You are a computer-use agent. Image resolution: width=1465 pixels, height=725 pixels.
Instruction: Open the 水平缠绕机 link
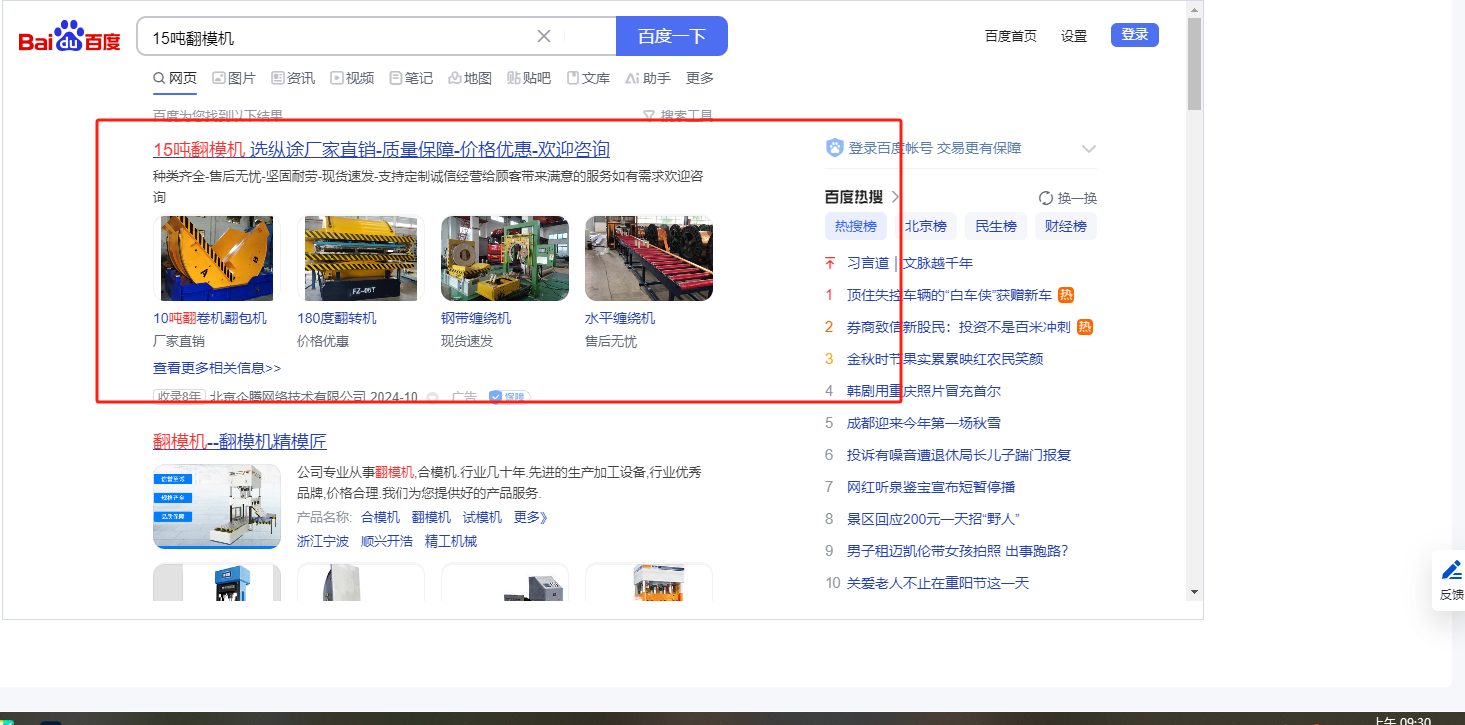(x=620, y=318)
